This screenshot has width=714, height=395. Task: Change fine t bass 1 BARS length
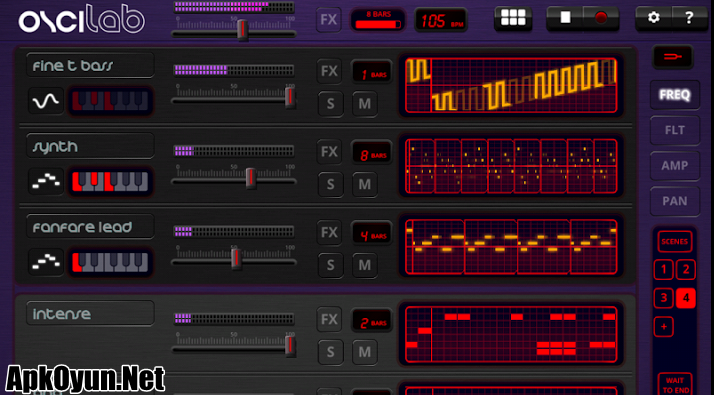coord(372,72)
